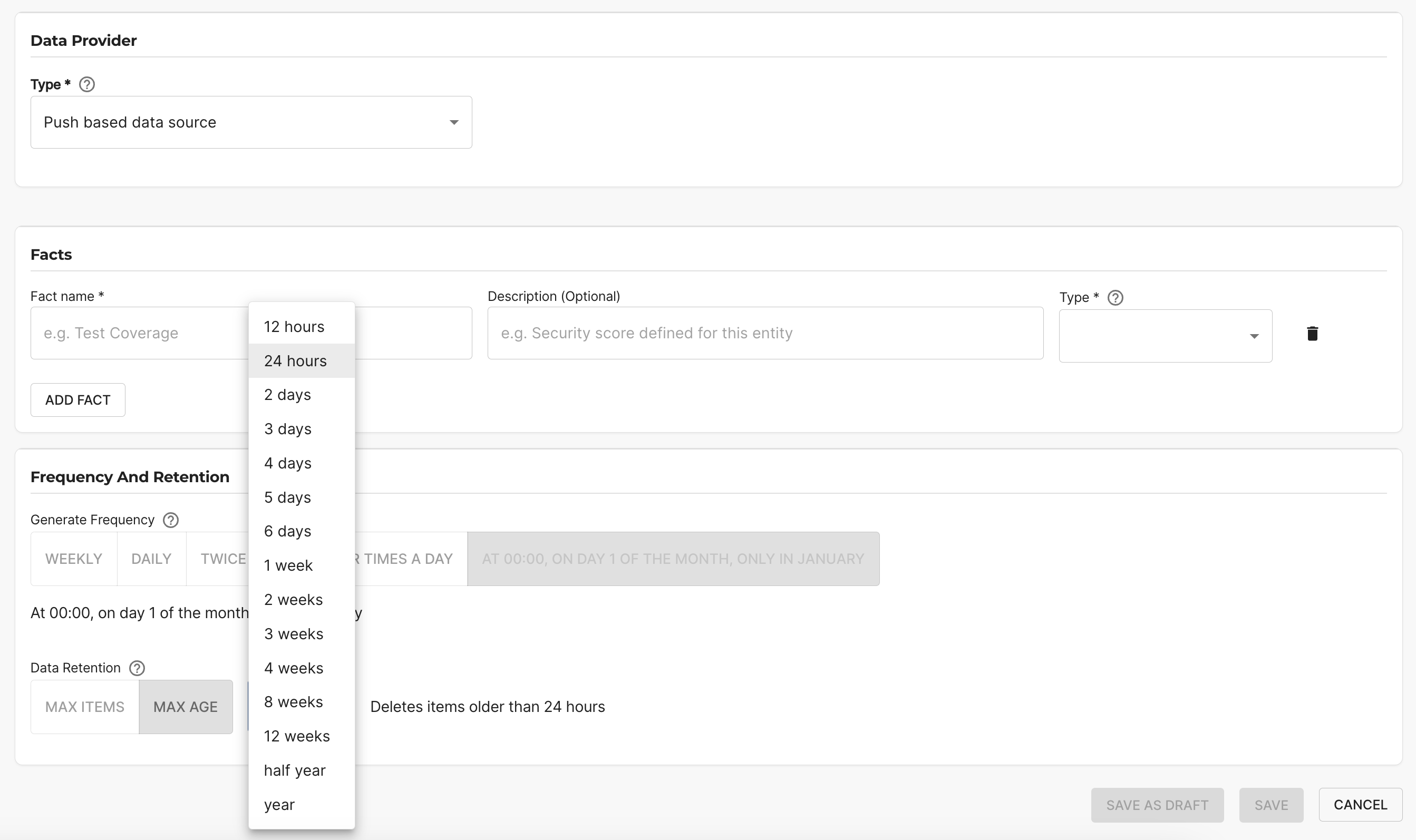Choose 12 hours from the list
The image size is (1416, 840).
[294, 327]
